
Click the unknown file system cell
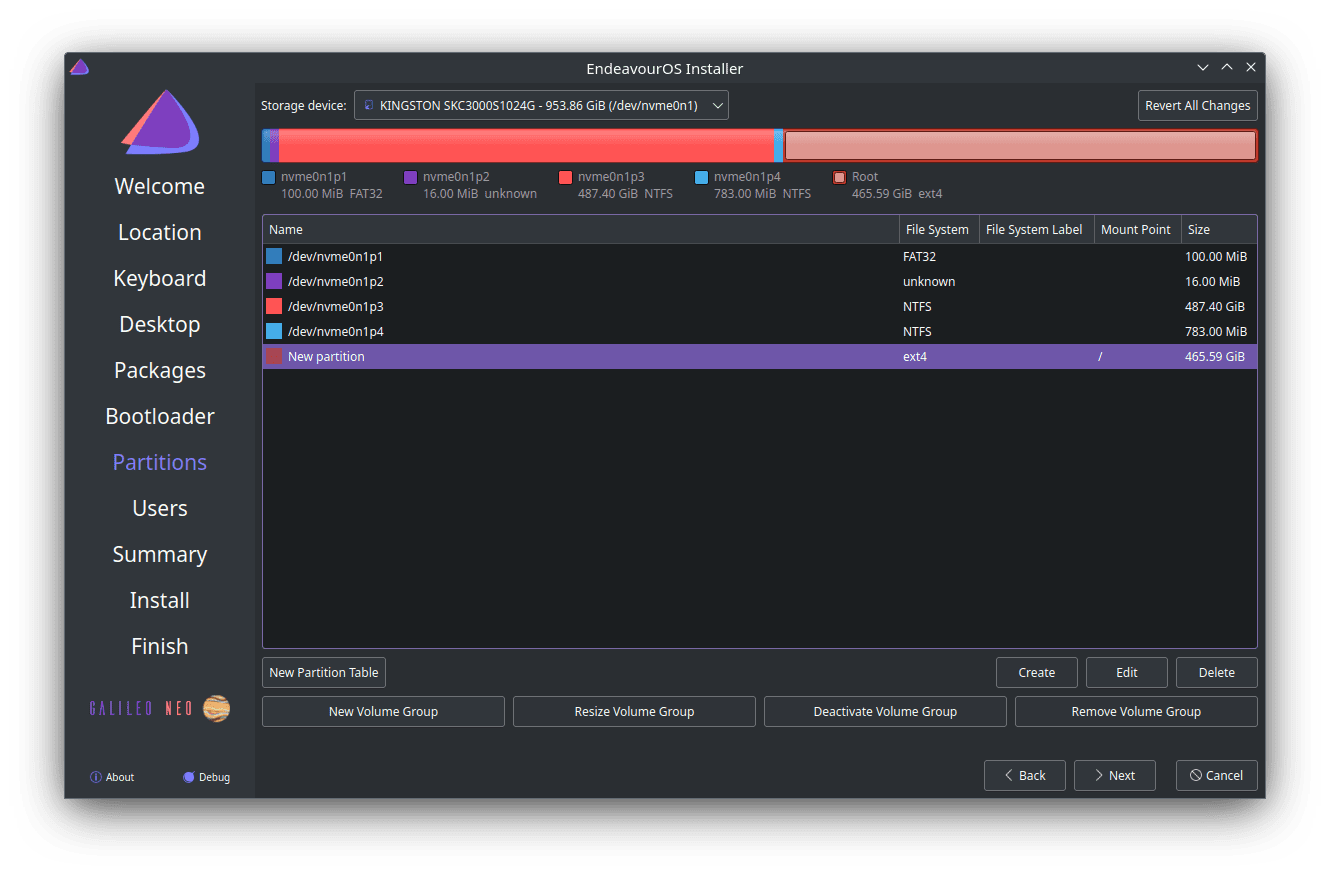click(929, 281)
